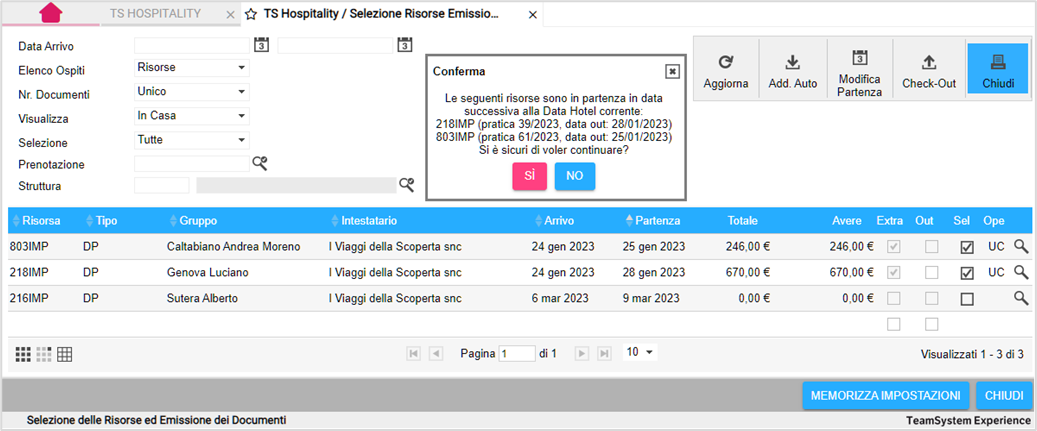Click the MEMORIZZA IMPOSTAZIONI button

(x=886, y=396)
